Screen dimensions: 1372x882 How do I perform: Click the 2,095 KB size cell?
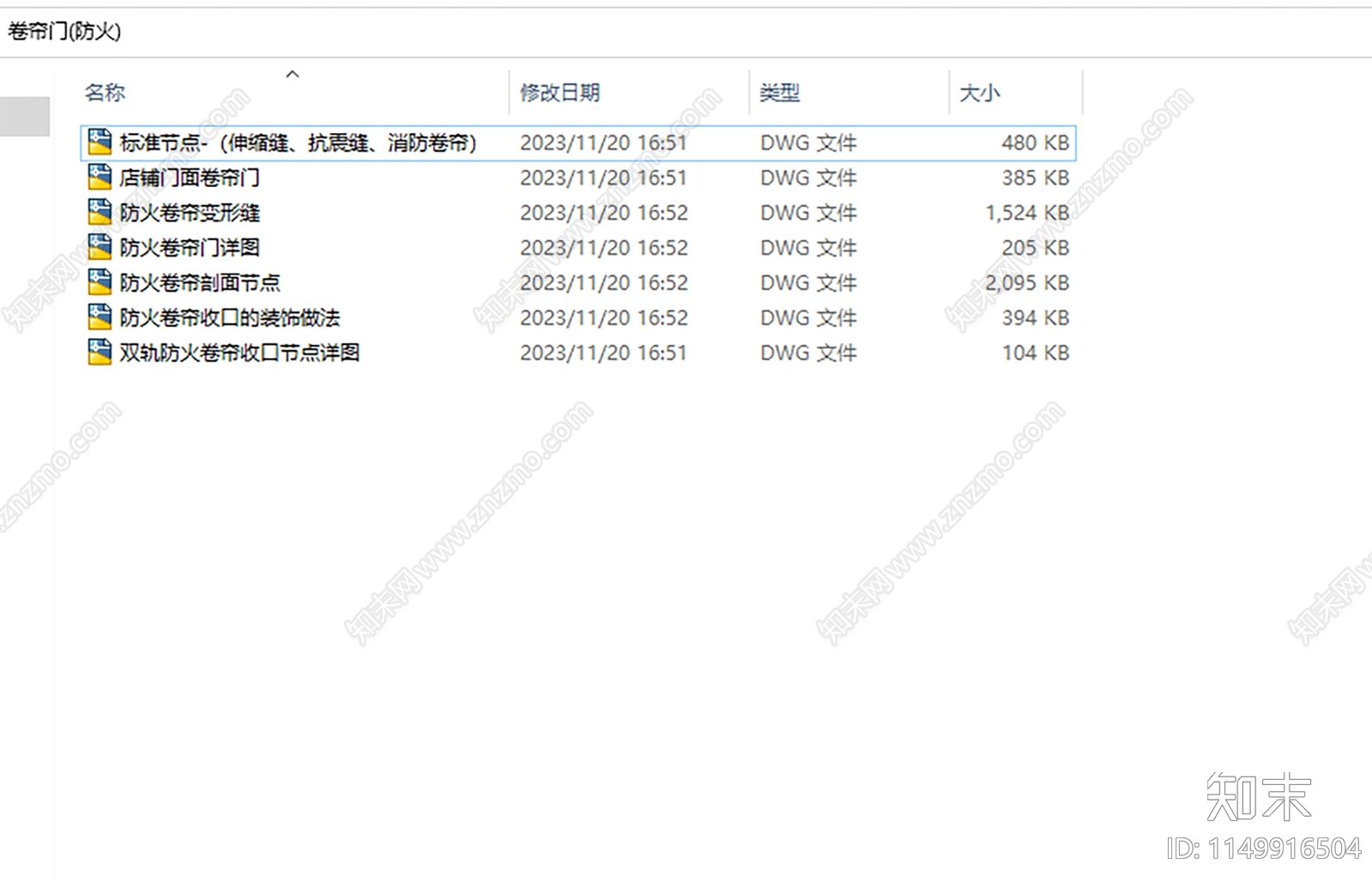point(1027,282)
